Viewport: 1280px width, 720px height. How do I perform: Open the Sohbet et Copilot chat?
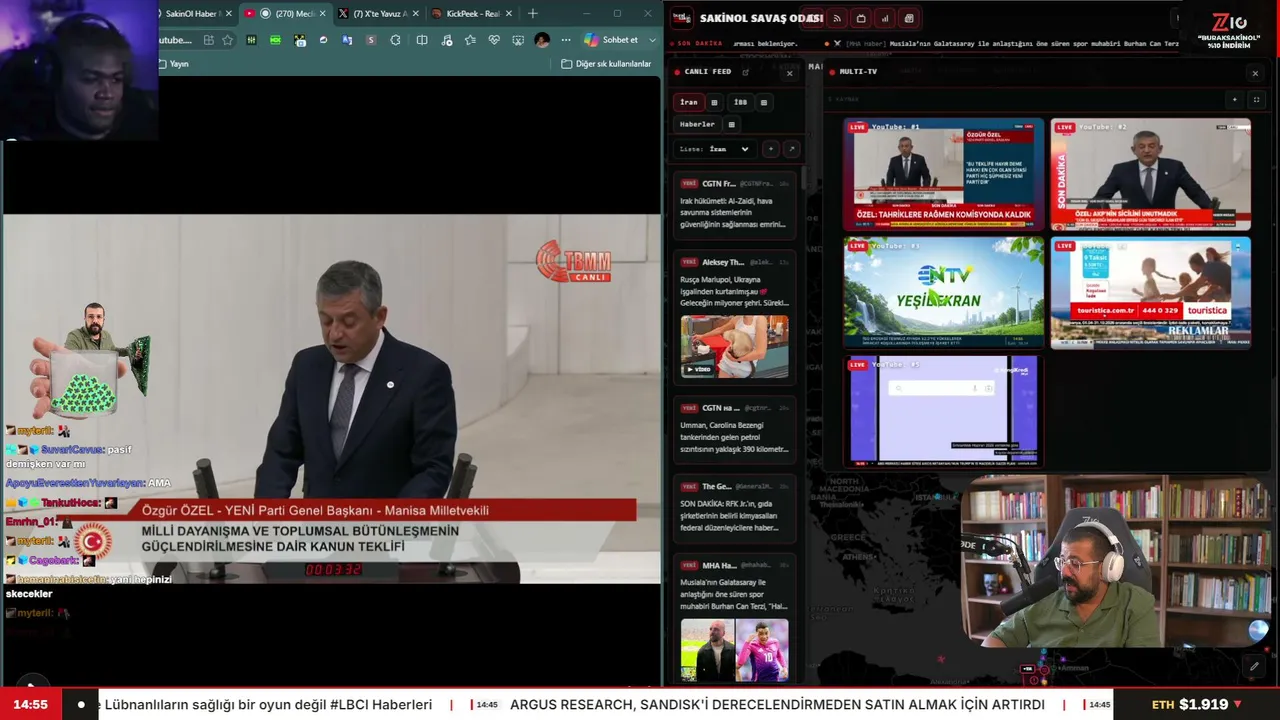pyautogui.click(x=611, y=40)
